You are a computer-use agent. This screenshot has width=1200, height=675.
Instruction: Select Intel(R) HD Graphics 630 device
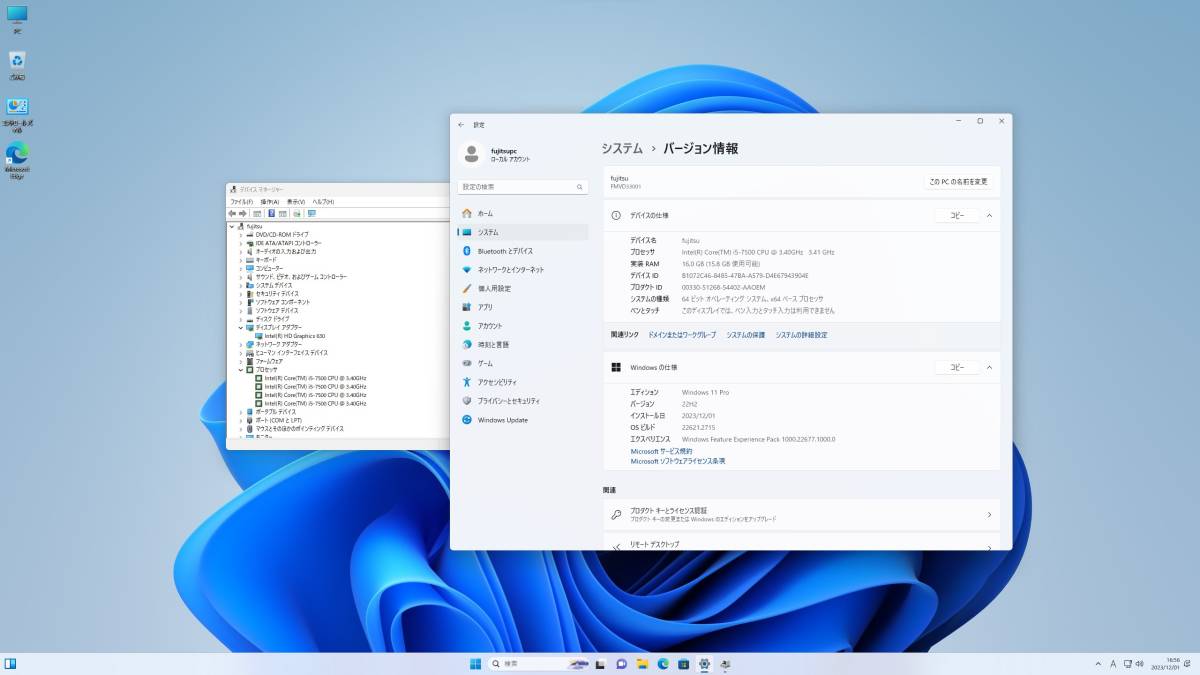(x=295, y=336)
